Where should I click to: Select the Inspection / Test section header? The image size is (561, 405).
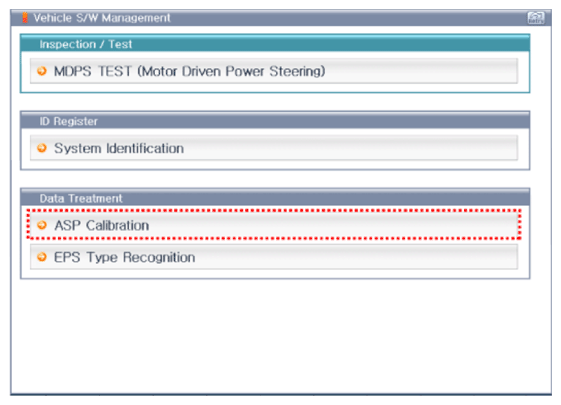275,44
